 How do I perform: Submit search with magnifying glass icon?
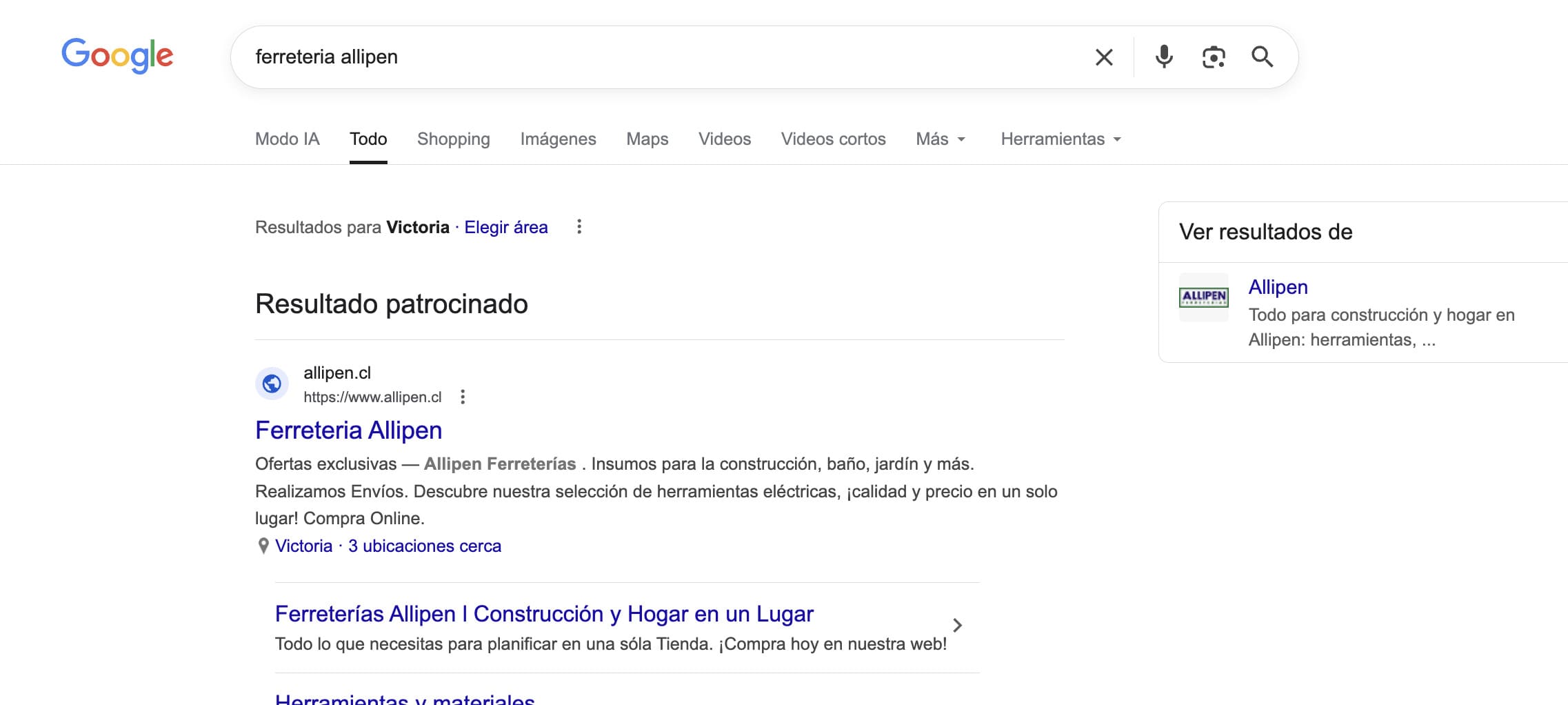1263,57
